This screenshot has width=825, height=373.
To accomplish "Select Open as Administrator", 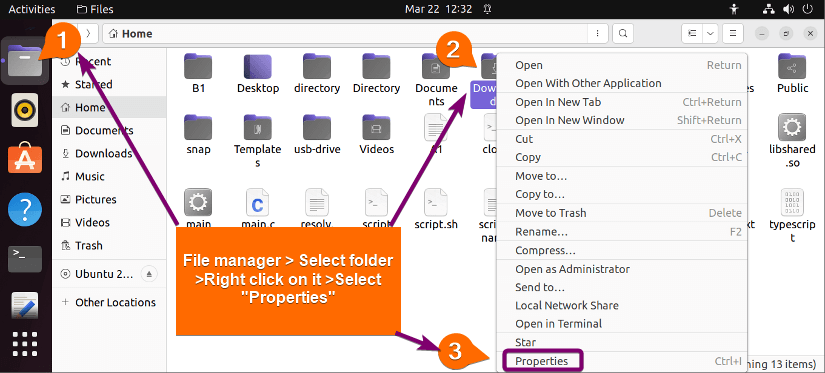I will pos(621,269).
